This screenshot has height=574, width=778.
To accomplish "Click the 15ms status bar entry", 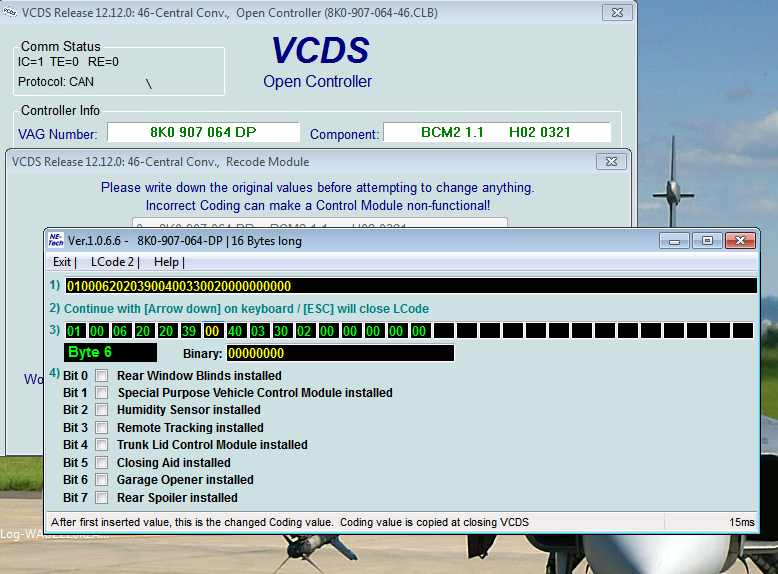I will click(x=742, y=522).
